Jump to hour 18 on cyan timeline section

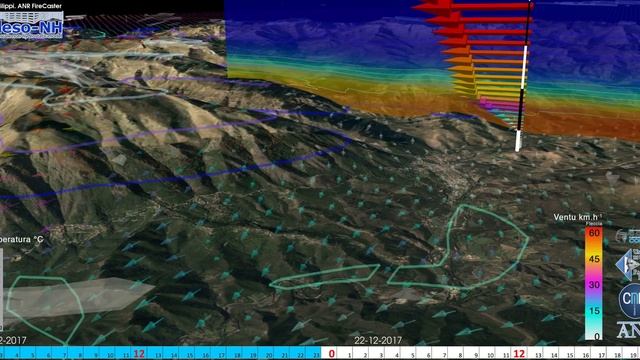point(237,356)
